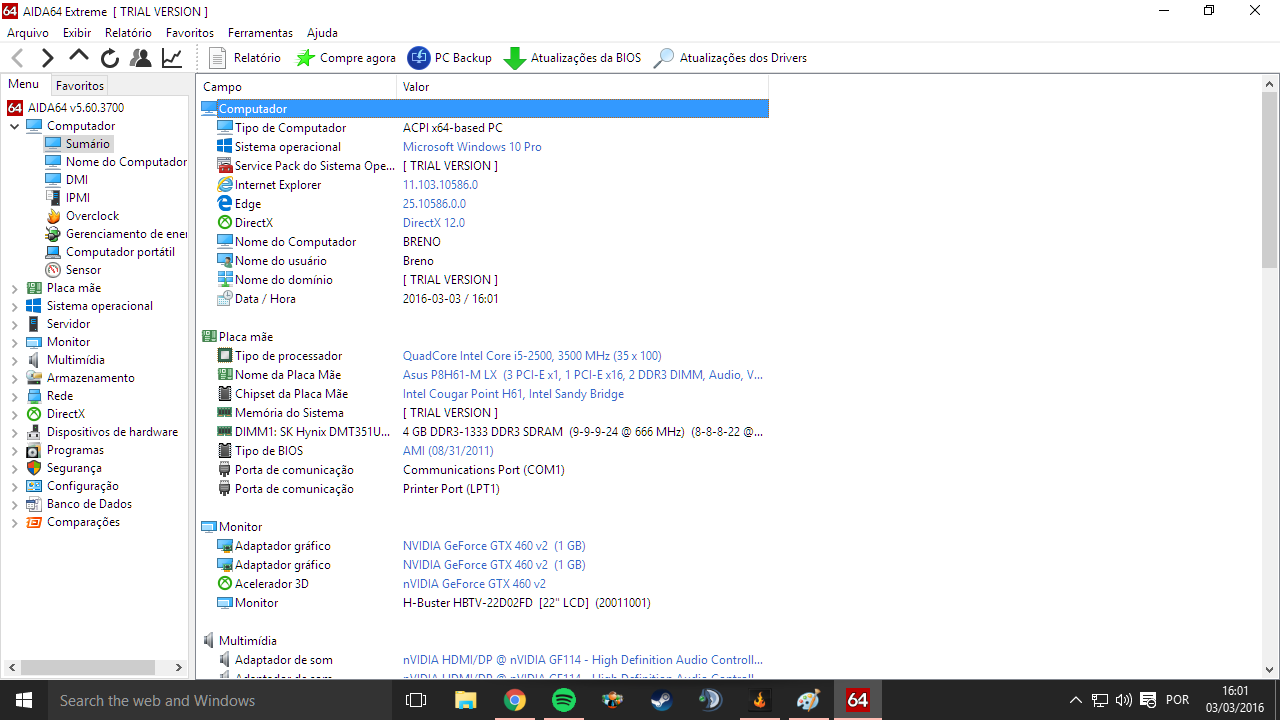Click the AIDA64 v5.60.3700 root item
Screen dimensions: 1280x720
tap(76, 108)
